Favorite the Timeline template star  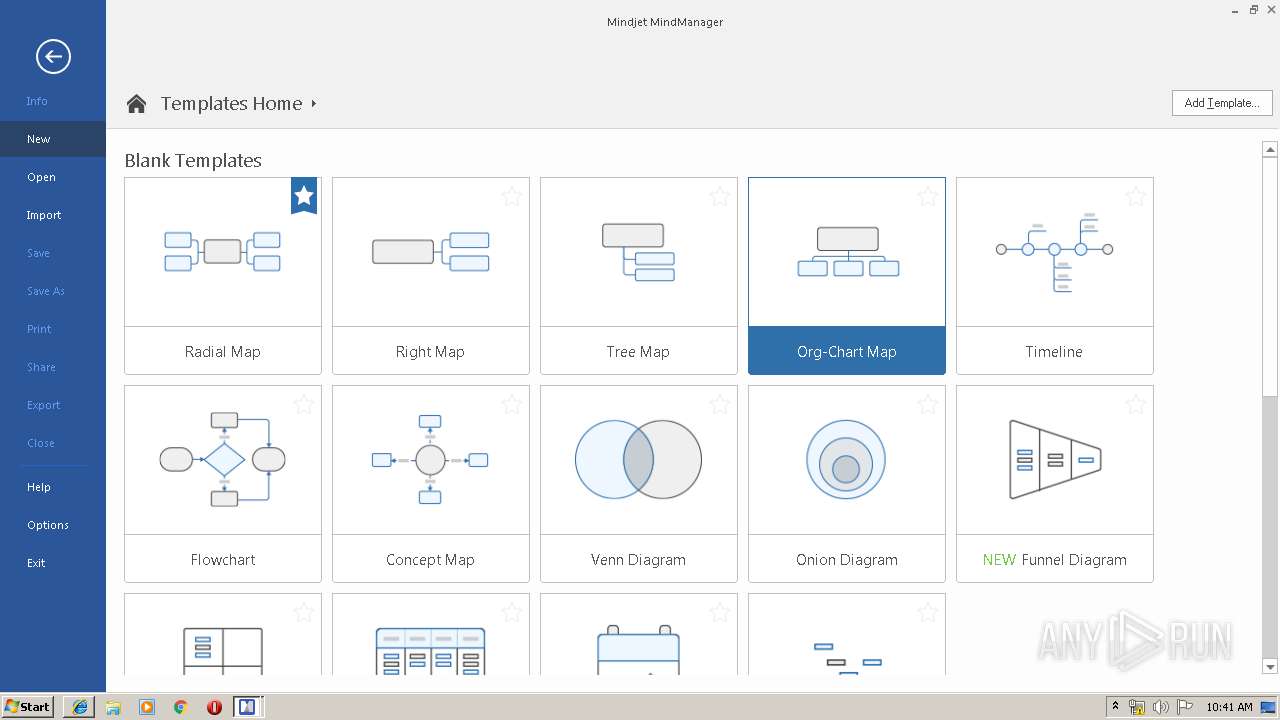click(1136, 196)
